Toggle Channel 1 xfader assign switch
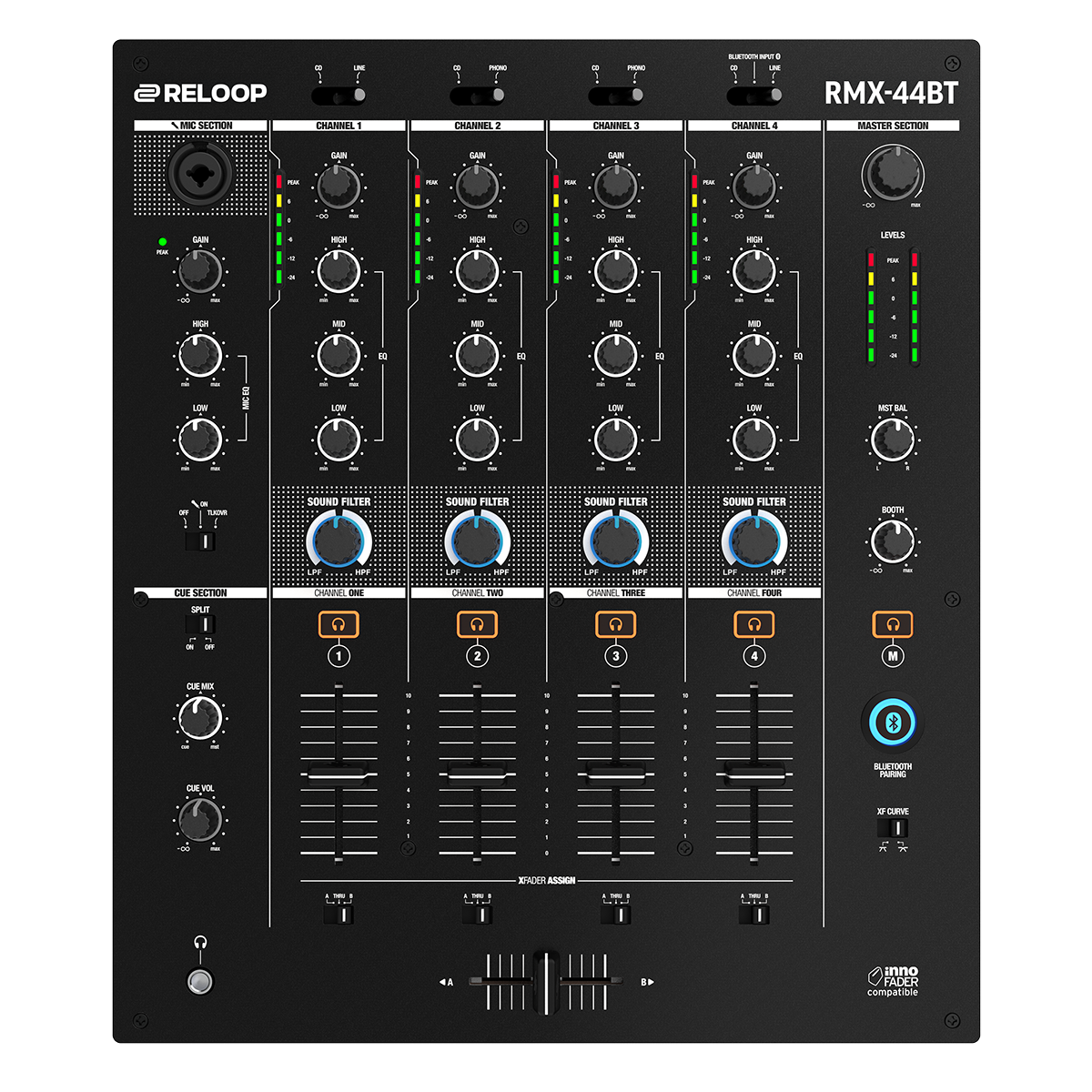Image resolution: width=1092 pixels, height=1092 pixels. [x=339, y=915]
